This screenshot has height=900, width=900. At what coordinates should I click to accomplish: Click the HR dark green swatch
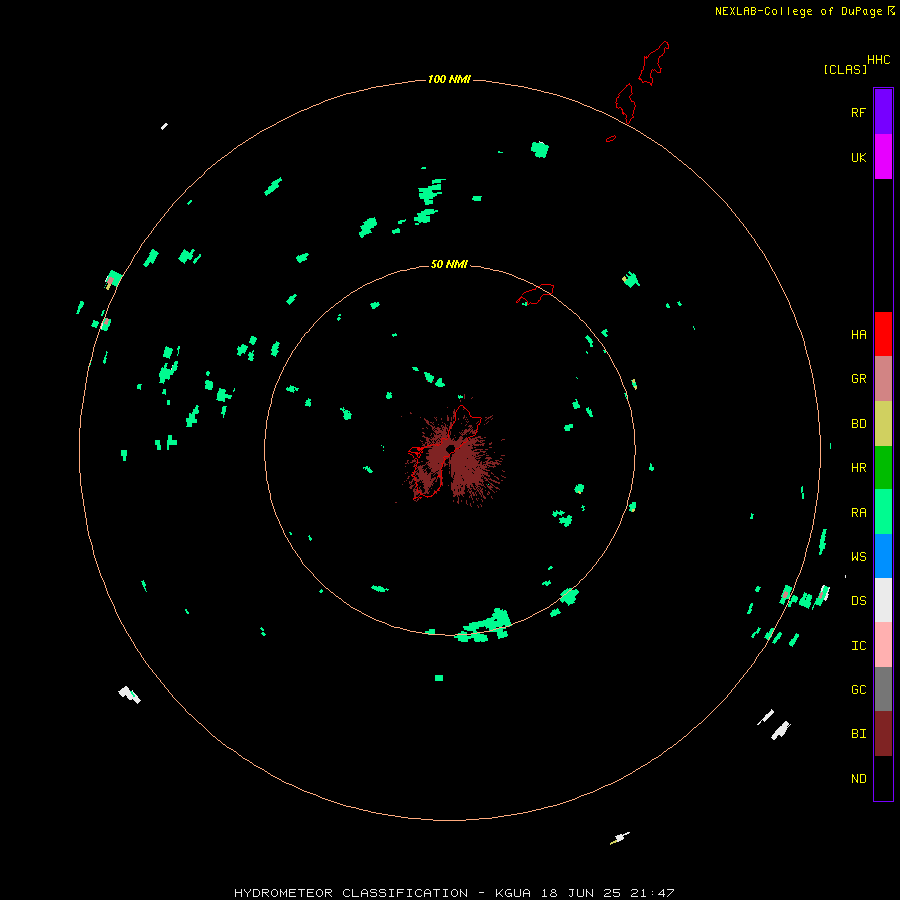click(x=883, y=468)
